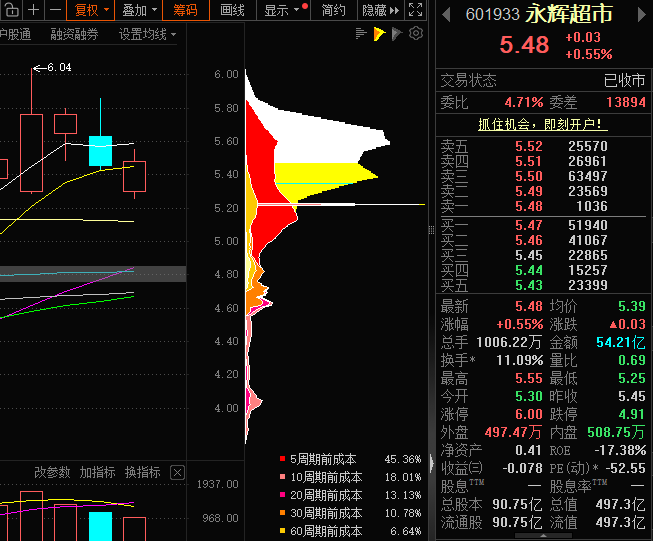Image resolution: width=653 pixels, height=541 pixels.
Task: Click the red 5周期前成本 legend swatch
Action: click(282, 459)
